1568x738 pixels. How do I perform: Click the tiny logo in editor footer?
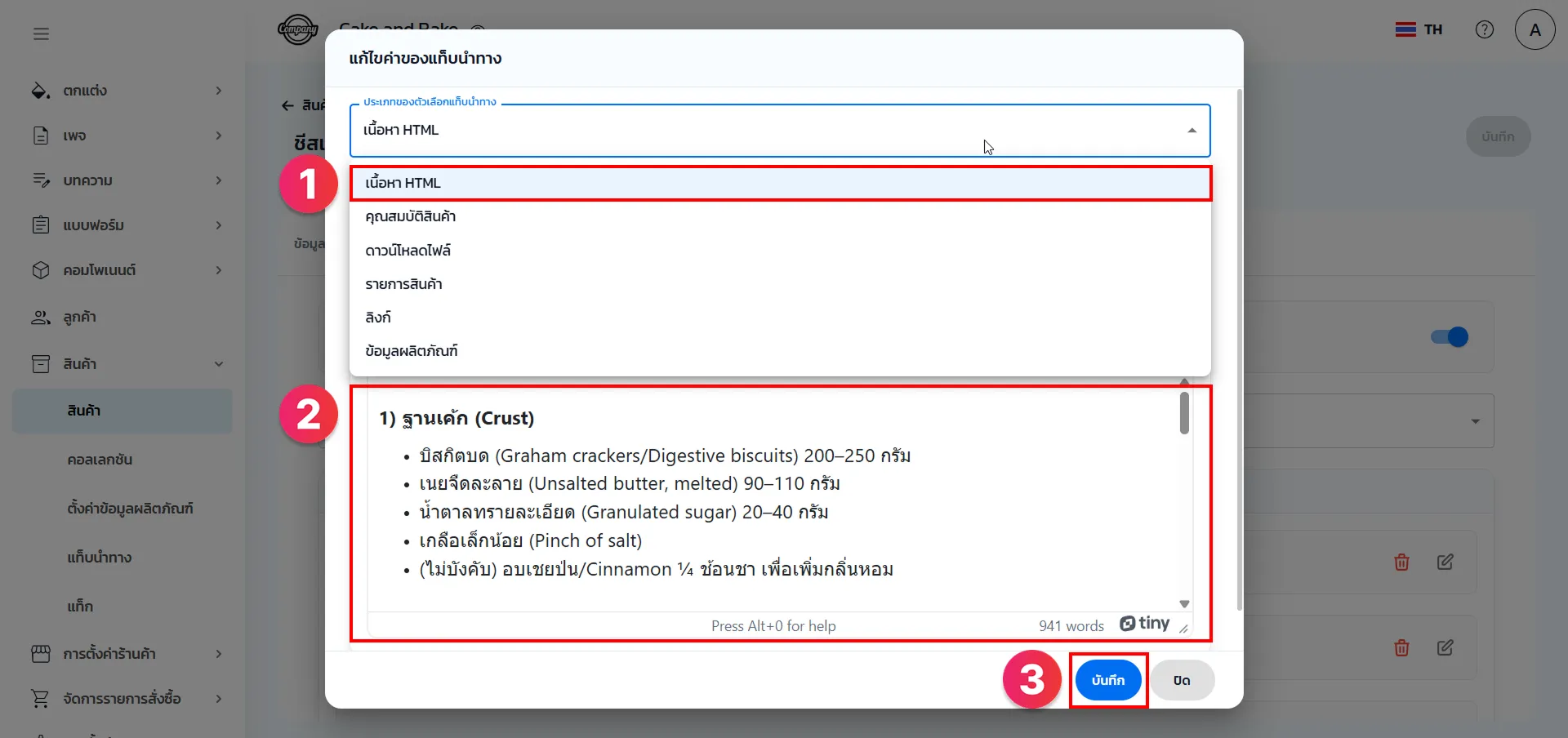point(1144,624)
